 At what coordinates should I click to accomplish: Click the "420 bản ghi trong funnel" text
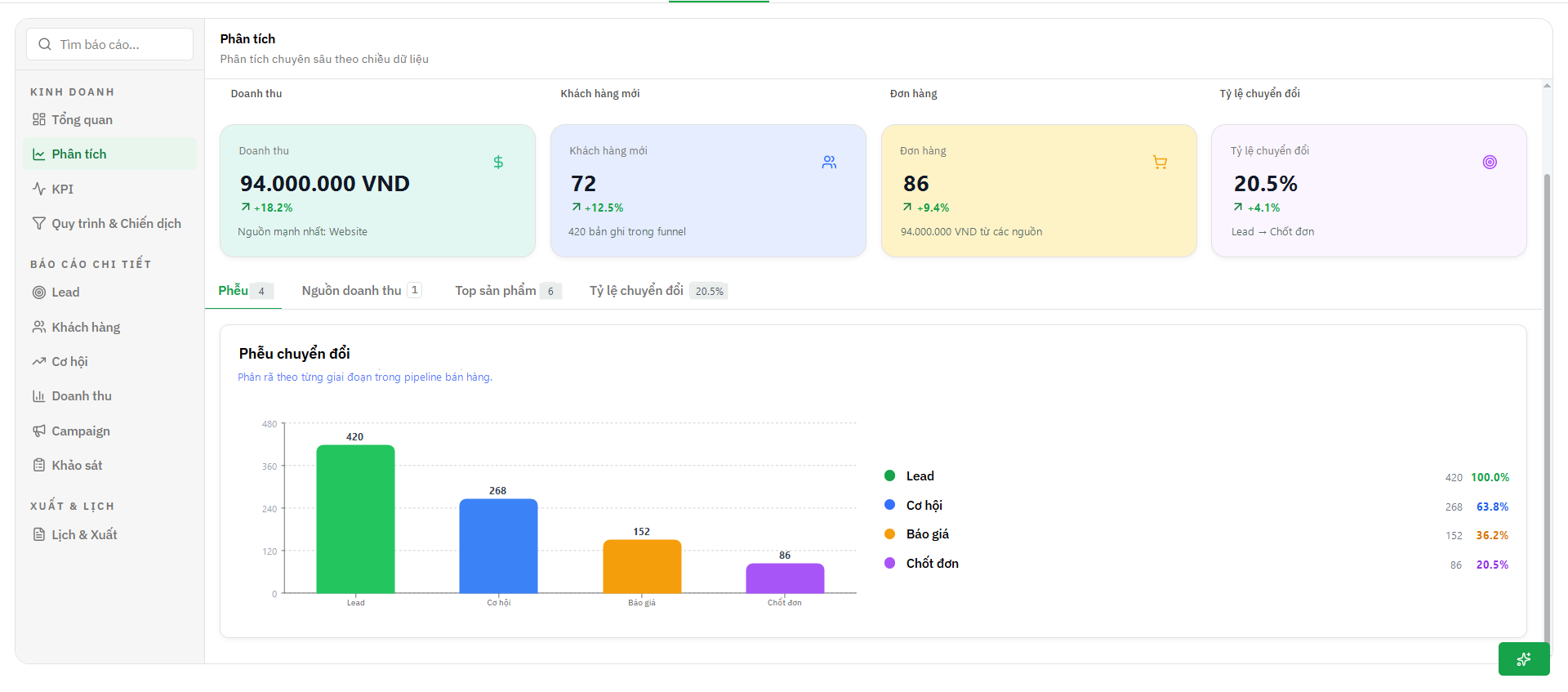(627, 232)
